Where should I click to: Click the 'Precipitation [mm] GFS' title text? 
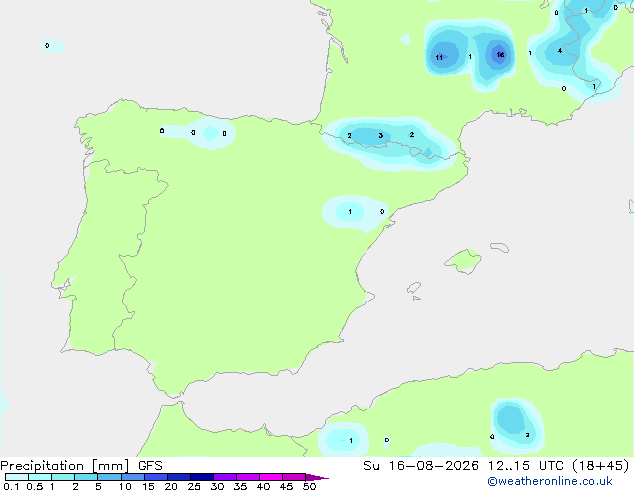[x=81, y=466]
